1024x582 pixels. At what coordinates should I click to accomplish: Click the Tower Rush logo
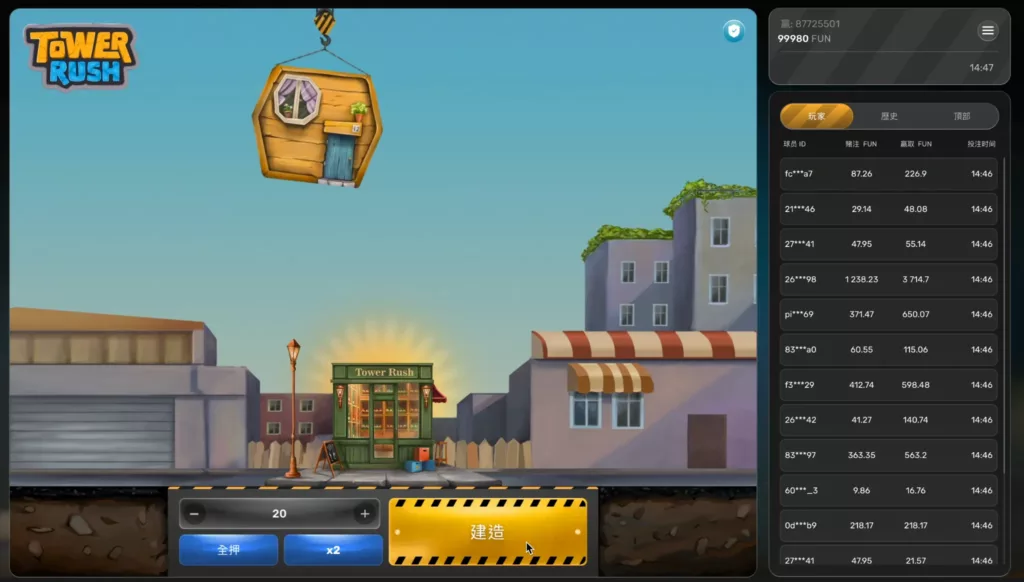[80, 55]
